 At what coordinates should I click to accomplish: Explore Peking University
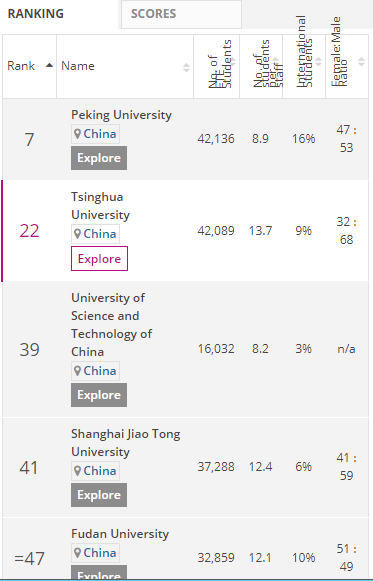point(99,158)
